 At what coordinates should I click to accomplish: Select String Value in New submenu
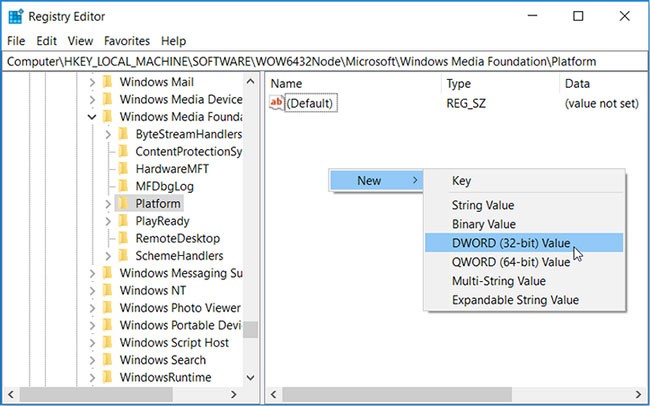(483, 205)
